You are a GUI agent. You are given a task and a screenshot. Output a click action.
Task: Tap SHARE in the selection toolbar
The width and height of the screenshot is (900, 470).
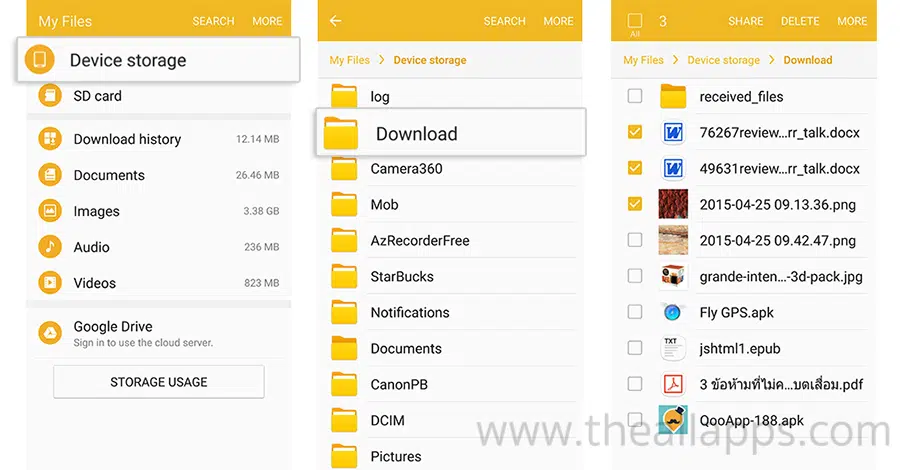point(745,21)
